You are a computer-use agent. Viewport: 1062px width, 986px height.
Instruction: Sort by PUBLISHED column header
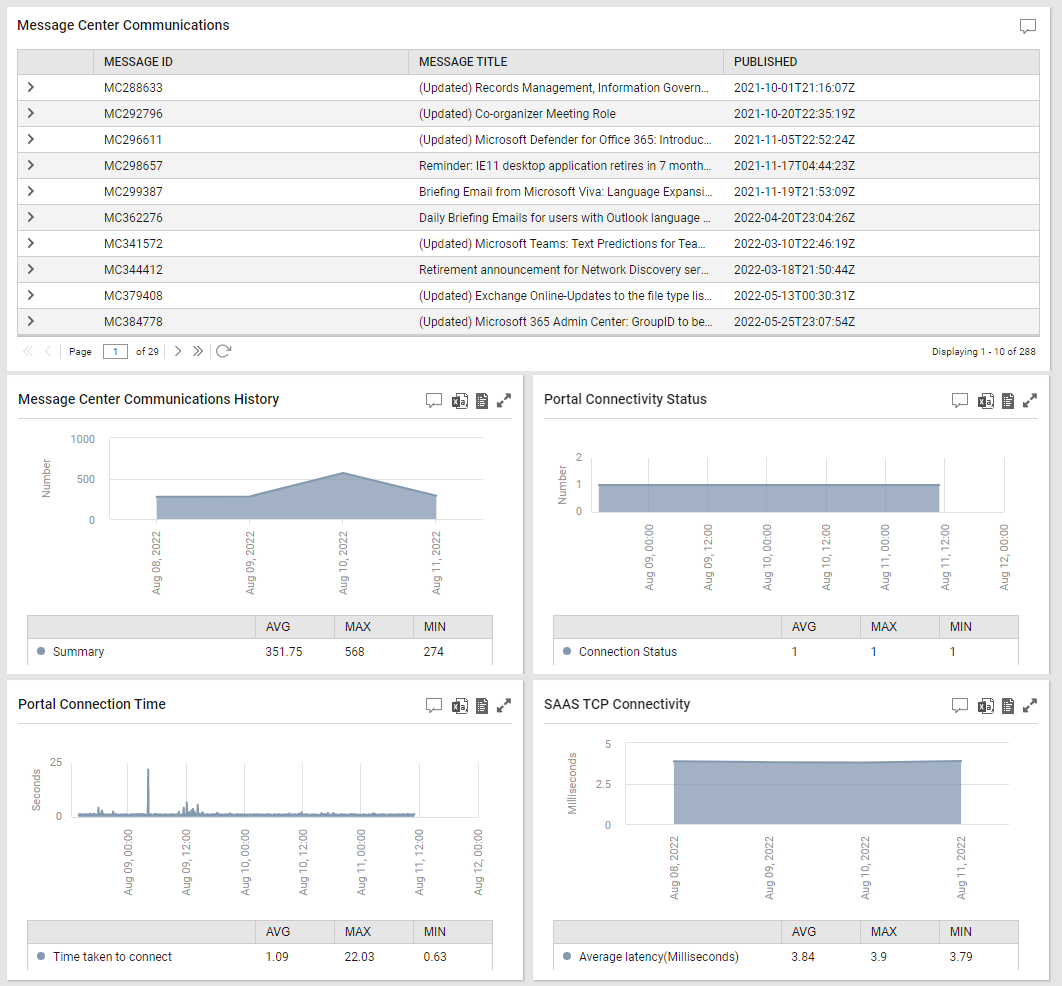click(x=881, y=62)
